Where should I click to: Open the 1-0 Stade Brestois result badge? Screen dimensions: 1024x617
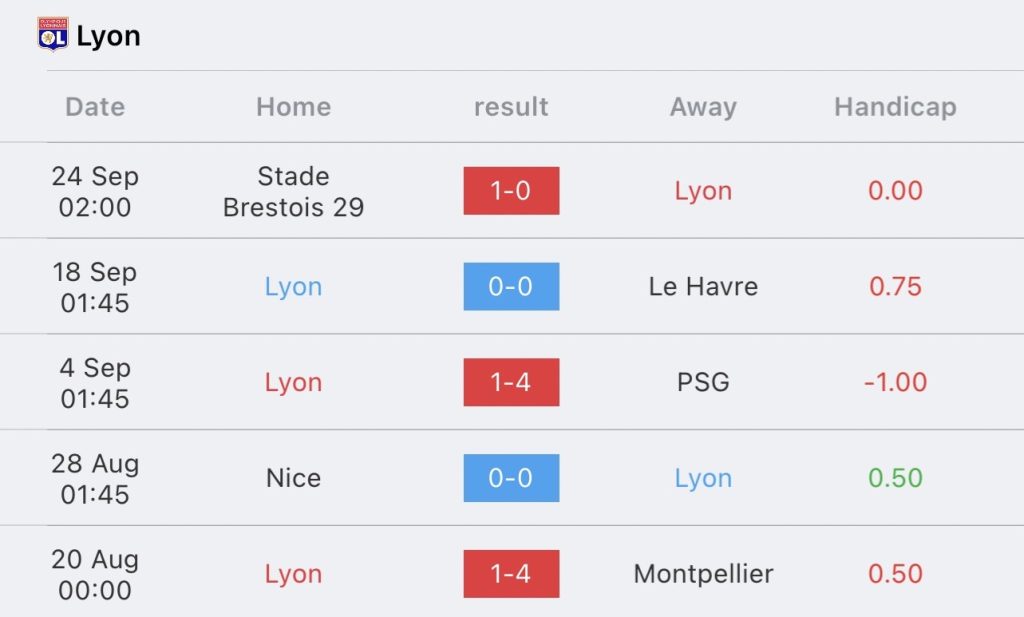tap(511, 191)
